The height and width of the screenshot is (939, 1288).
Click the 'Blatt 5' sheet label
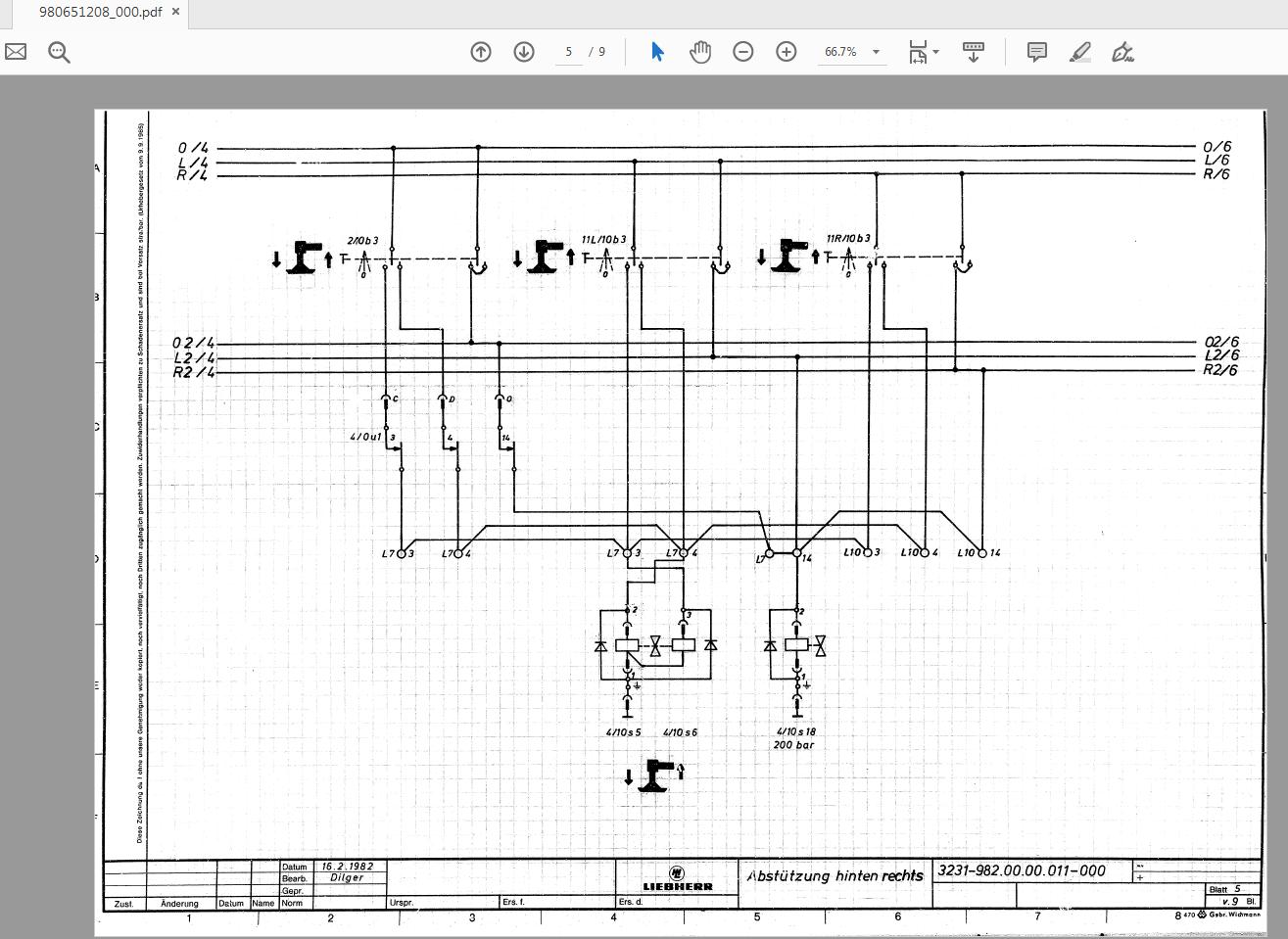[1225, 889]
